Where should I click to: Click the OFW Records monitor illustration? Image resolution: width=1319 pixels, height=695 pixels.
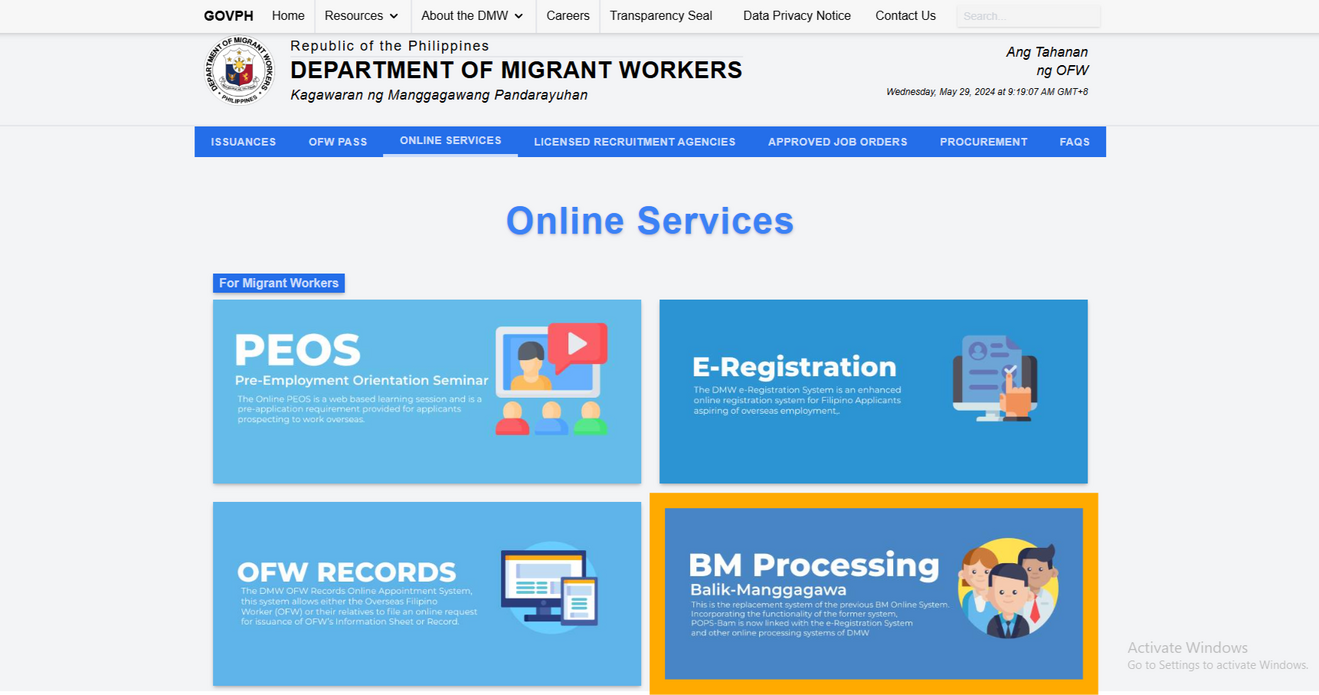coord(549,588)
